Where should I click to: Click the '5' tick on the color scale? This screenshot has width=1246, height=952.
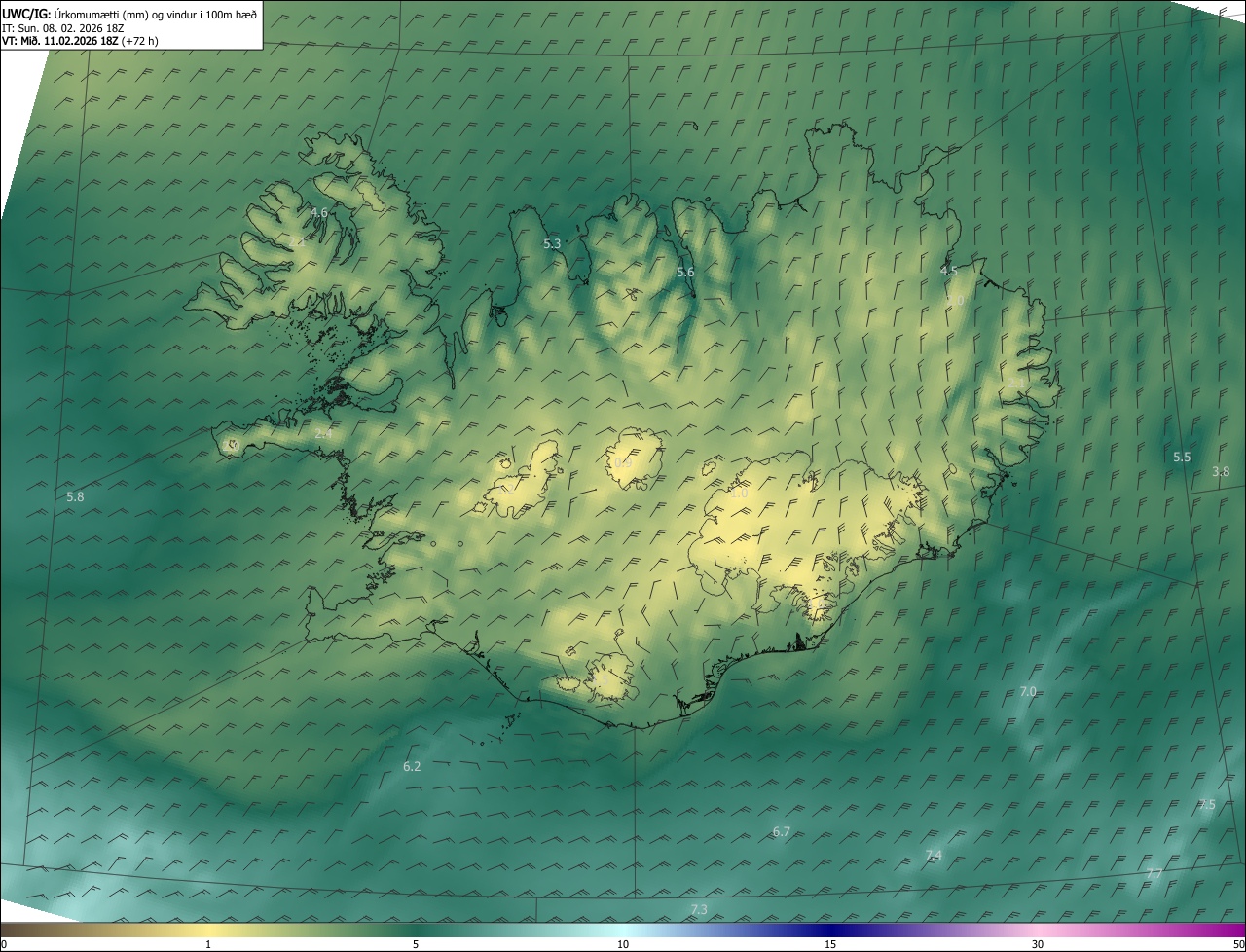tap(416, 944)
